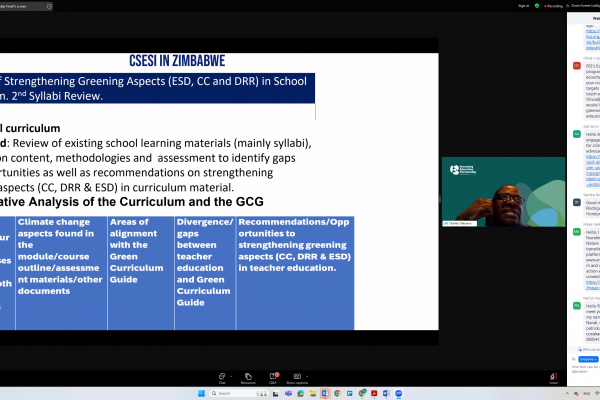600x400 pixels.
Task: Expand the Show captions options arrow
Action: pyautogui.click(x=306, y=372)
